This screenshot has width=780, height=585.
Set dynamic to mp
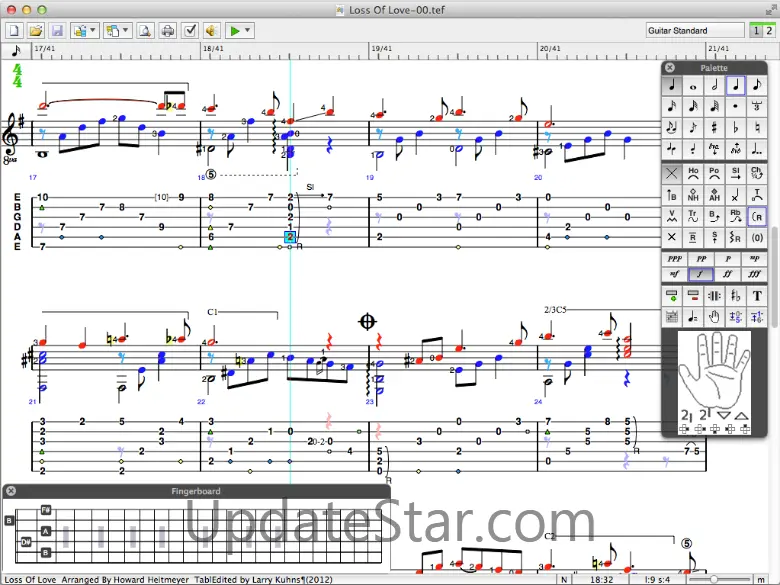click(754, 259)
